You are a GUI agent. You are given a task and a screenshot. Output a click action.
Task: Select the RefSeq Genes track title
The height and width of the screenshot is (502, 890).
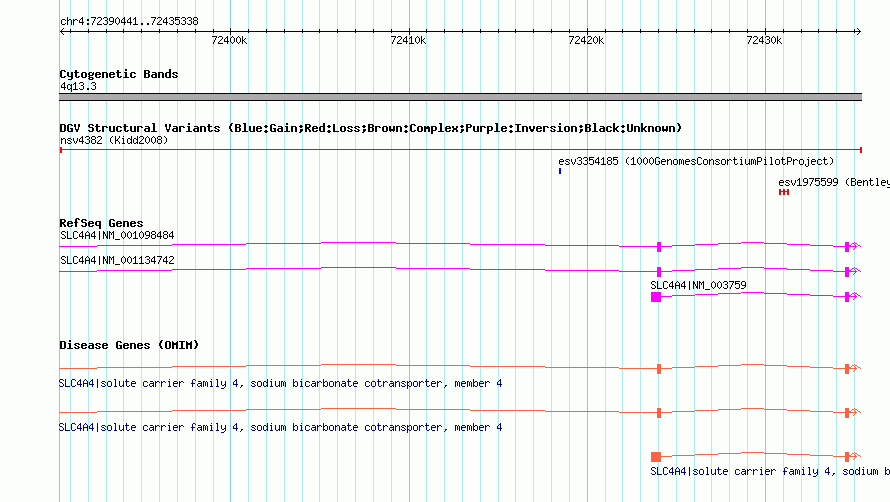click(101, 223)
